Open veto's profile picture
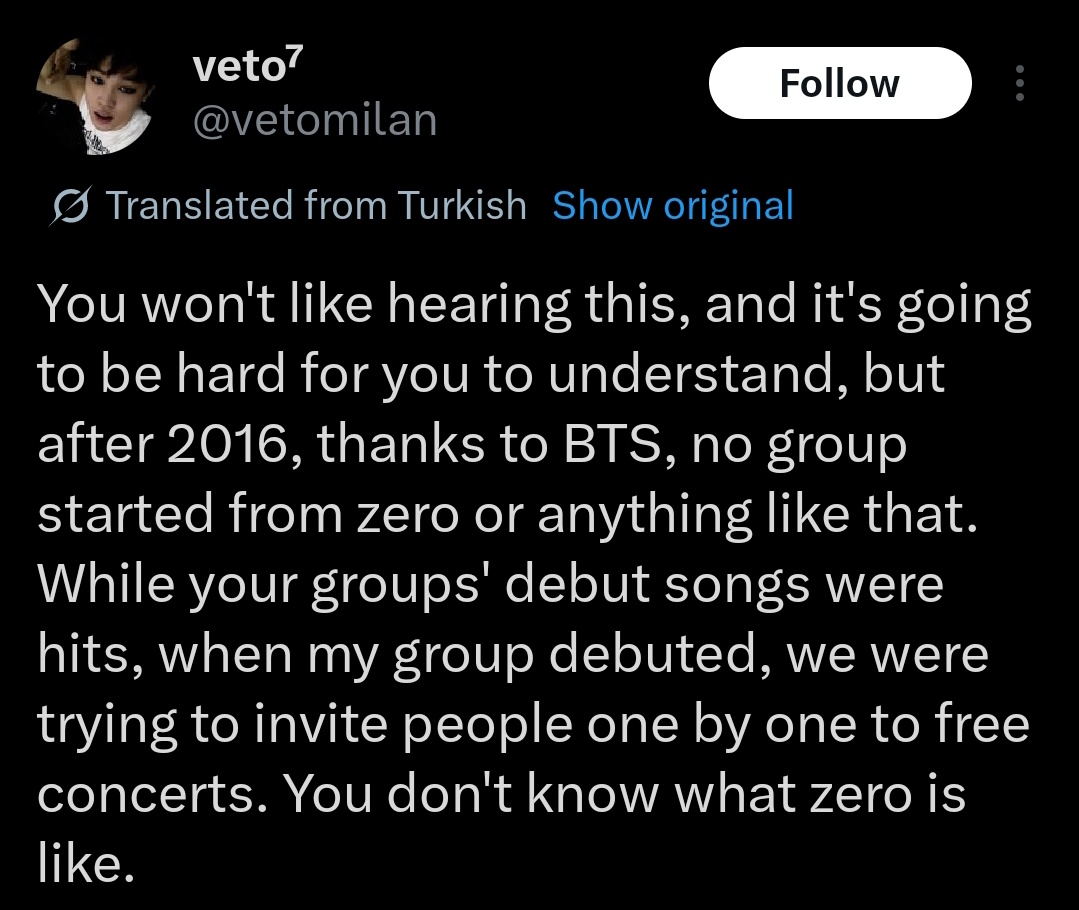Image resolution: width=1079 pixels, height=910 pixels. tap(96, 96)
